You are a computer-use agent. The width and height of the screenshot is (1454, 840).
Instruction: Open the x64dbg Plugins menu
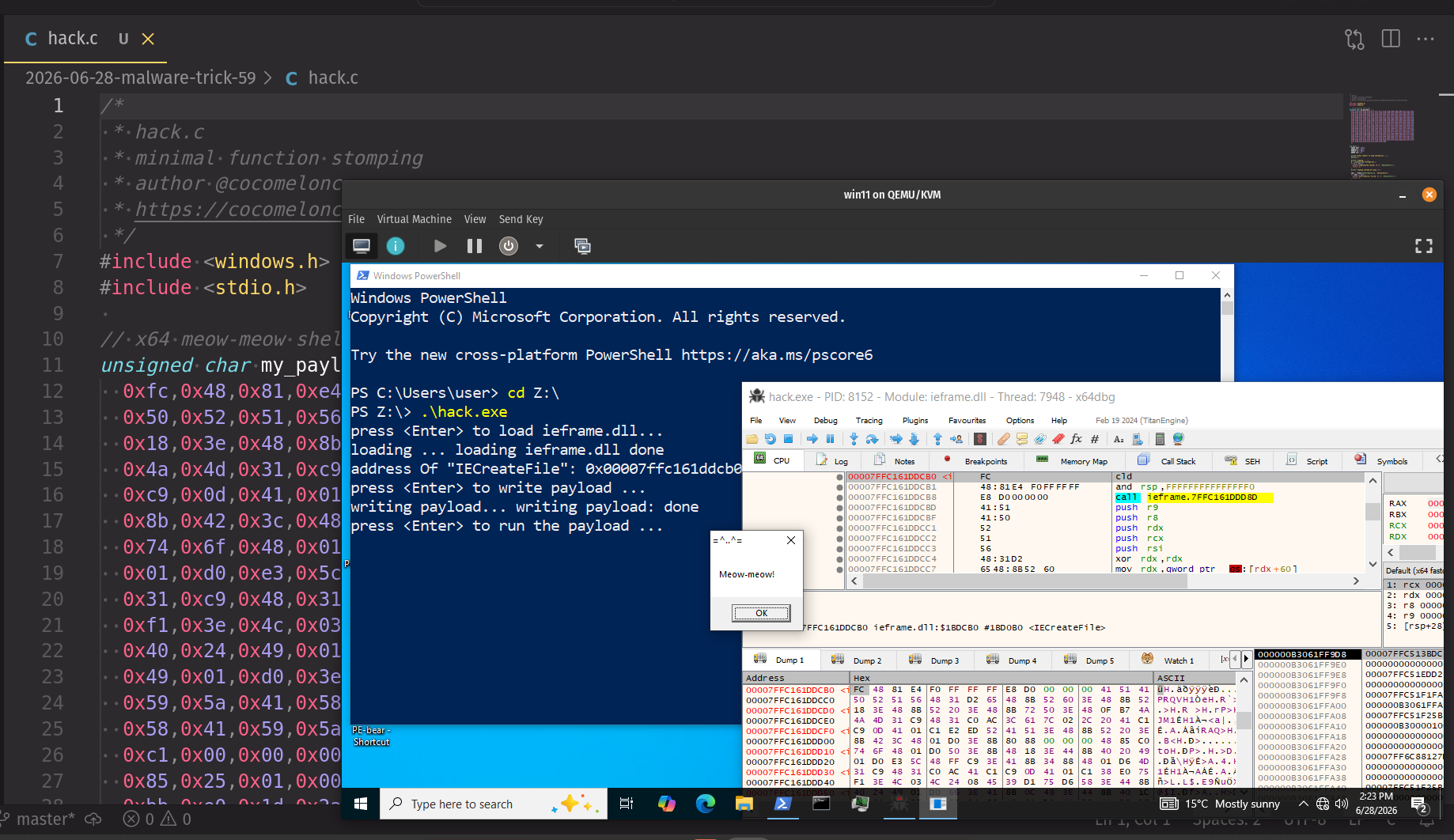pos(915,420)
